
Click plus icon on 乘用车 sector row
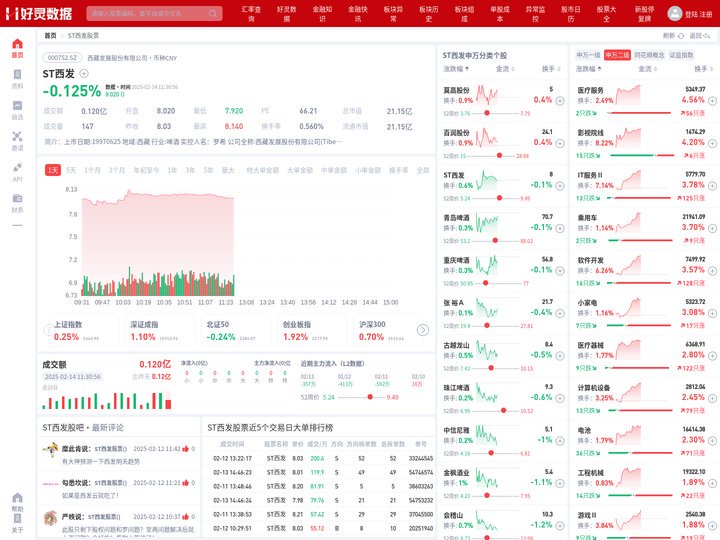pyautogui.click(x=712, y=228)
